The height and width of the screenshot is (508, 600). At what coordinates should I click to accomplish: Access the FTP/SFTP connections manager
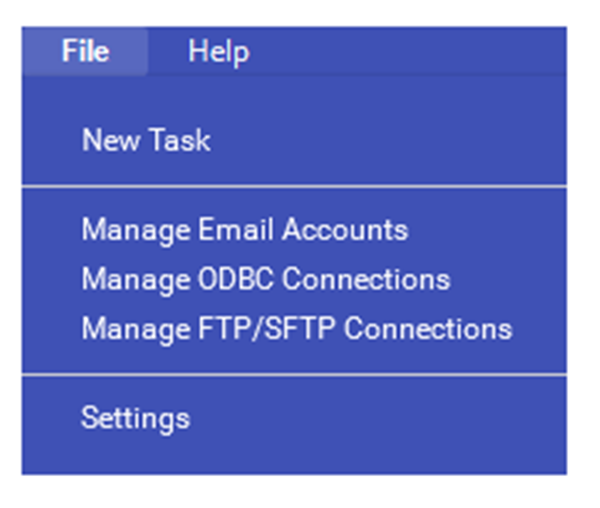(296, 328)
